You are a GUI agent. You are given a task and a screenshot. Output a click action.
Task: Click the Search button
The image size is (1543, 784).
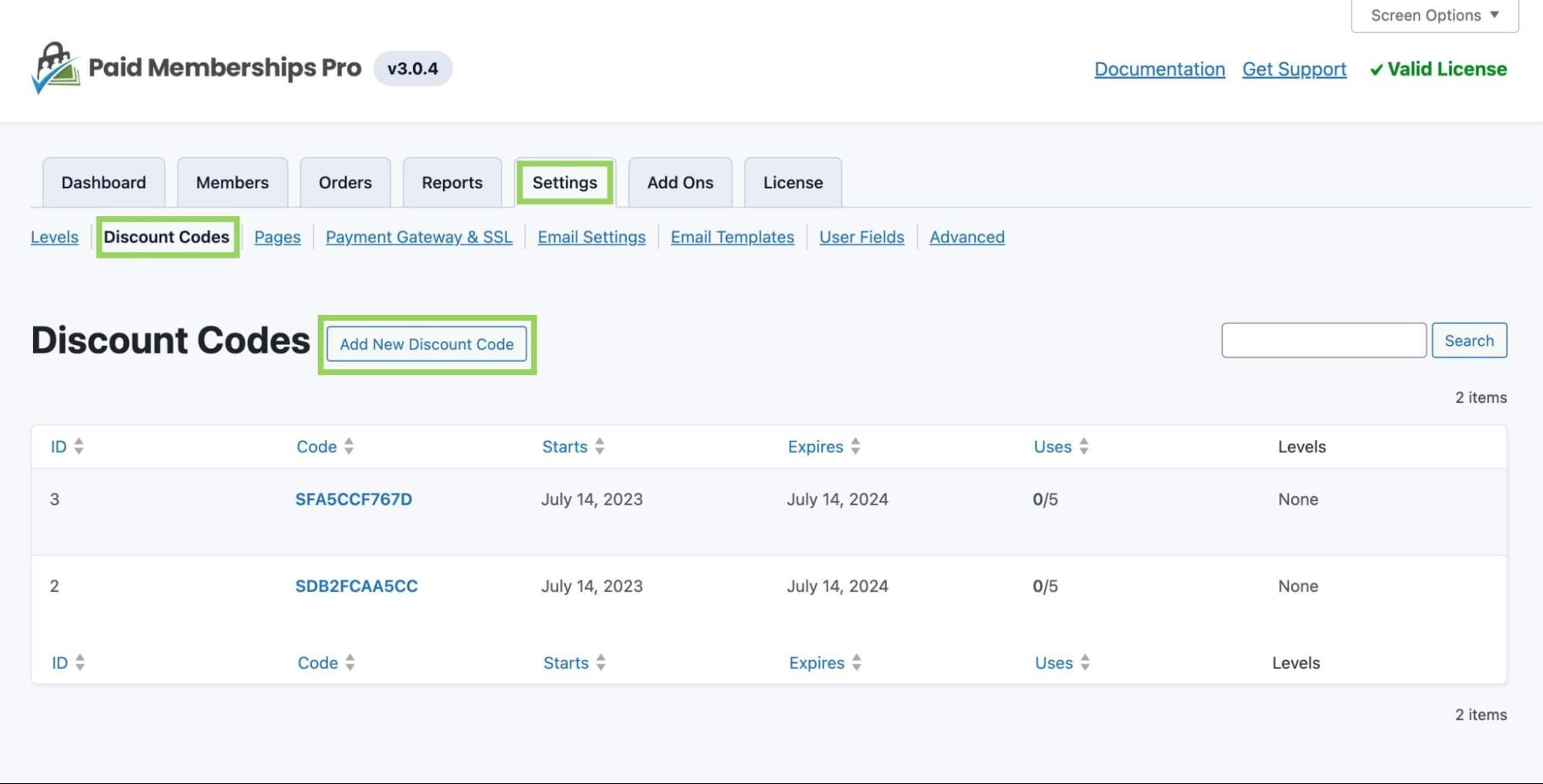pos(1469,340)
